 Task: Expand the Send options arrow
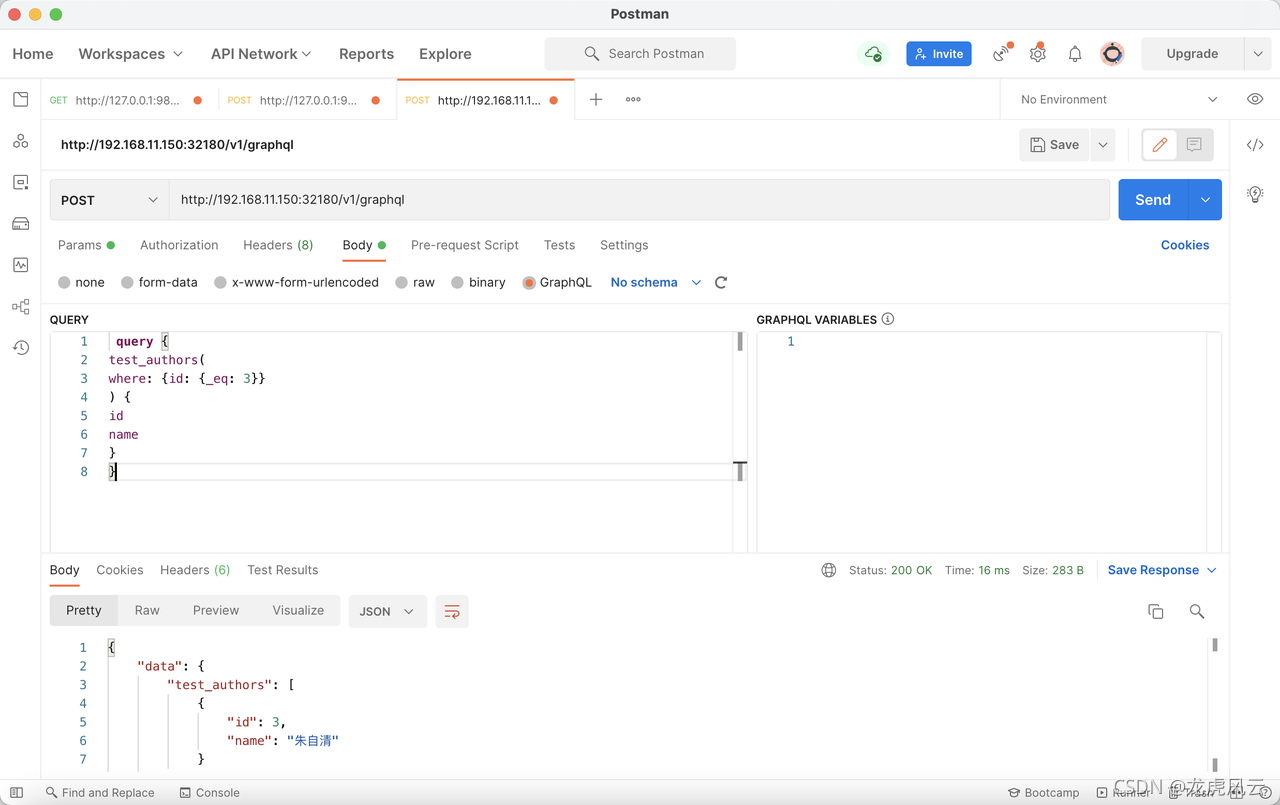1205,200
